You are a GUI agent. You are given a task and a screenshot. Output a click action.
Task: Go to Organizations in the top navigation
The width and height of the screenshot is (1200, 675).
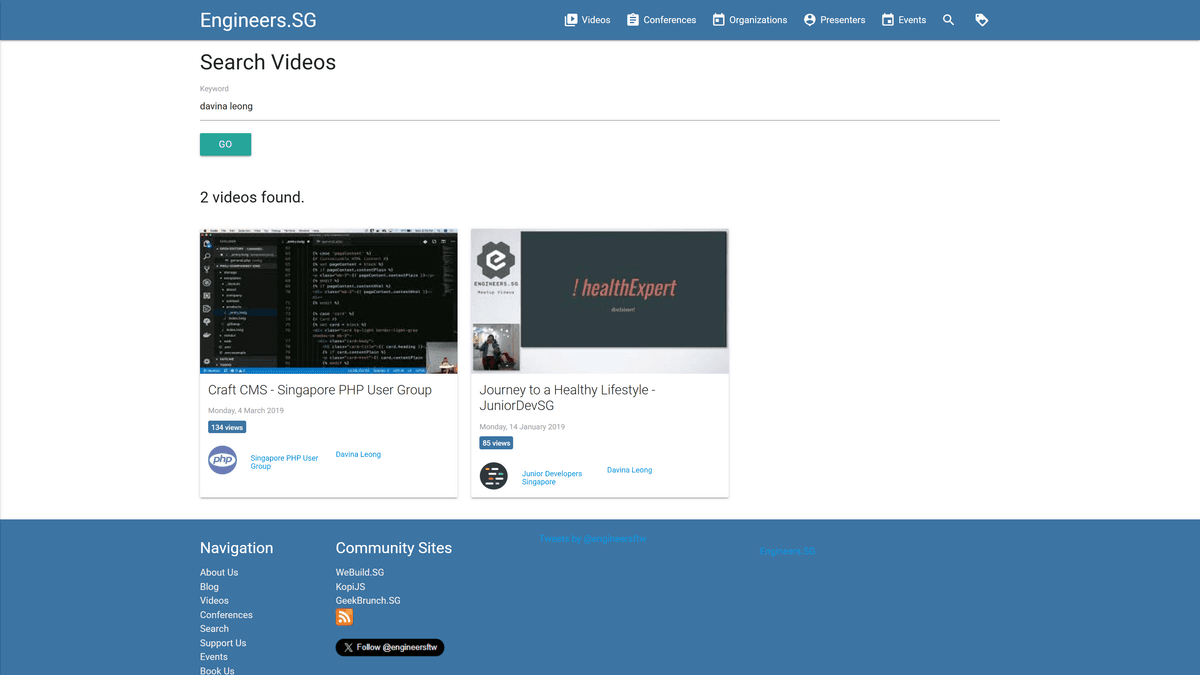click(749, 20)
